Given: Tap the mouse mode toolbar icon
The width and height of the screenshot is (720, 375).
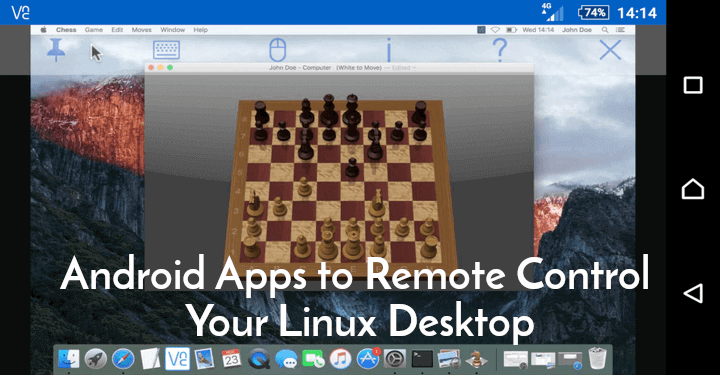Looking at the screenshot, I should click(x=277, y=50).
